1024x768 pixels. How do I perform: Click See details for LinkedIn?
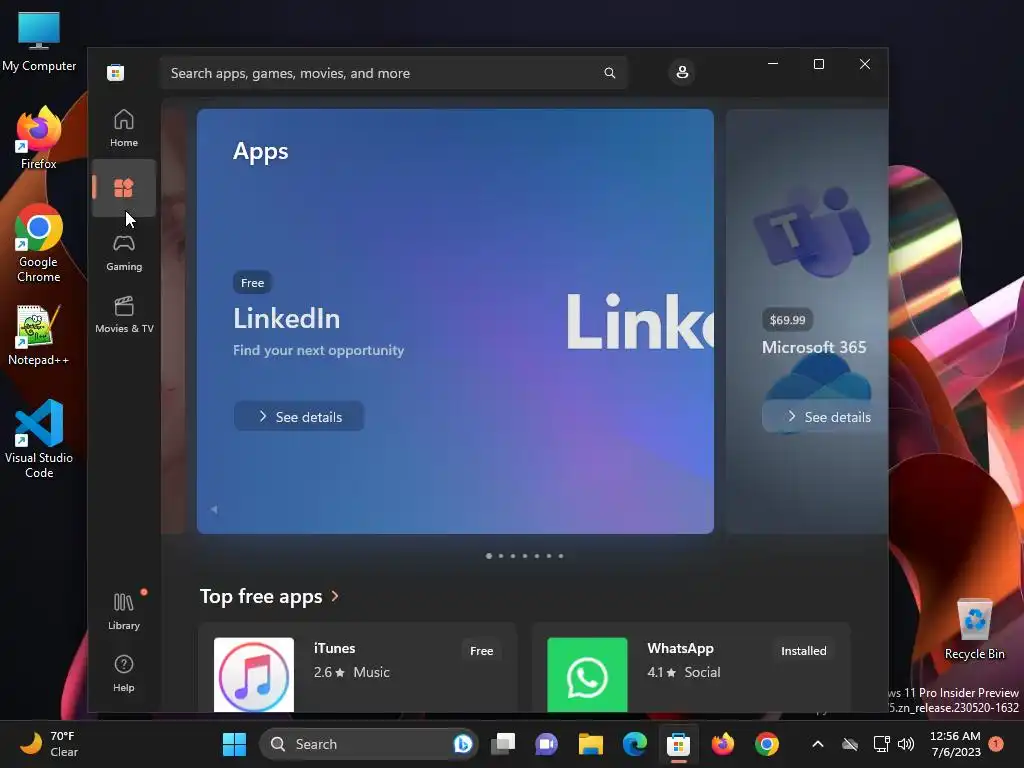[x=299, y=417]
